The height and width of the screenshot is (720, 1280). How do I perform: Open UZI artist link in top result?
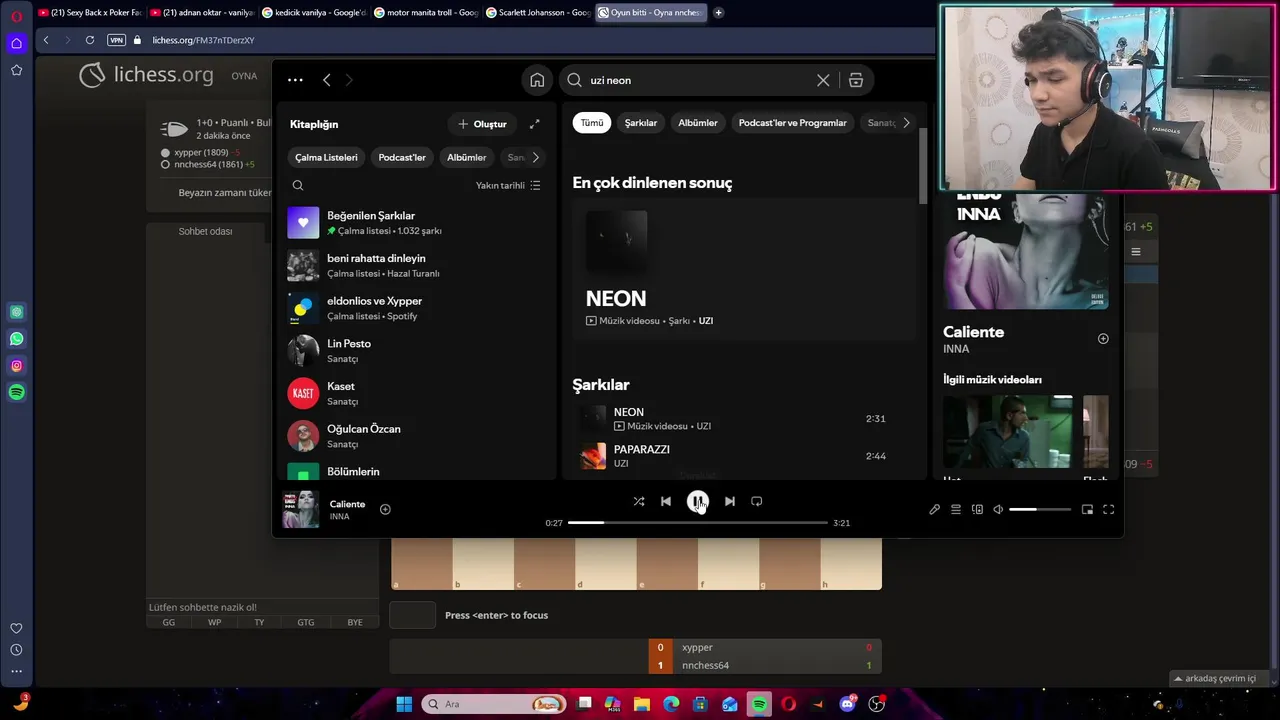point(706,321)
